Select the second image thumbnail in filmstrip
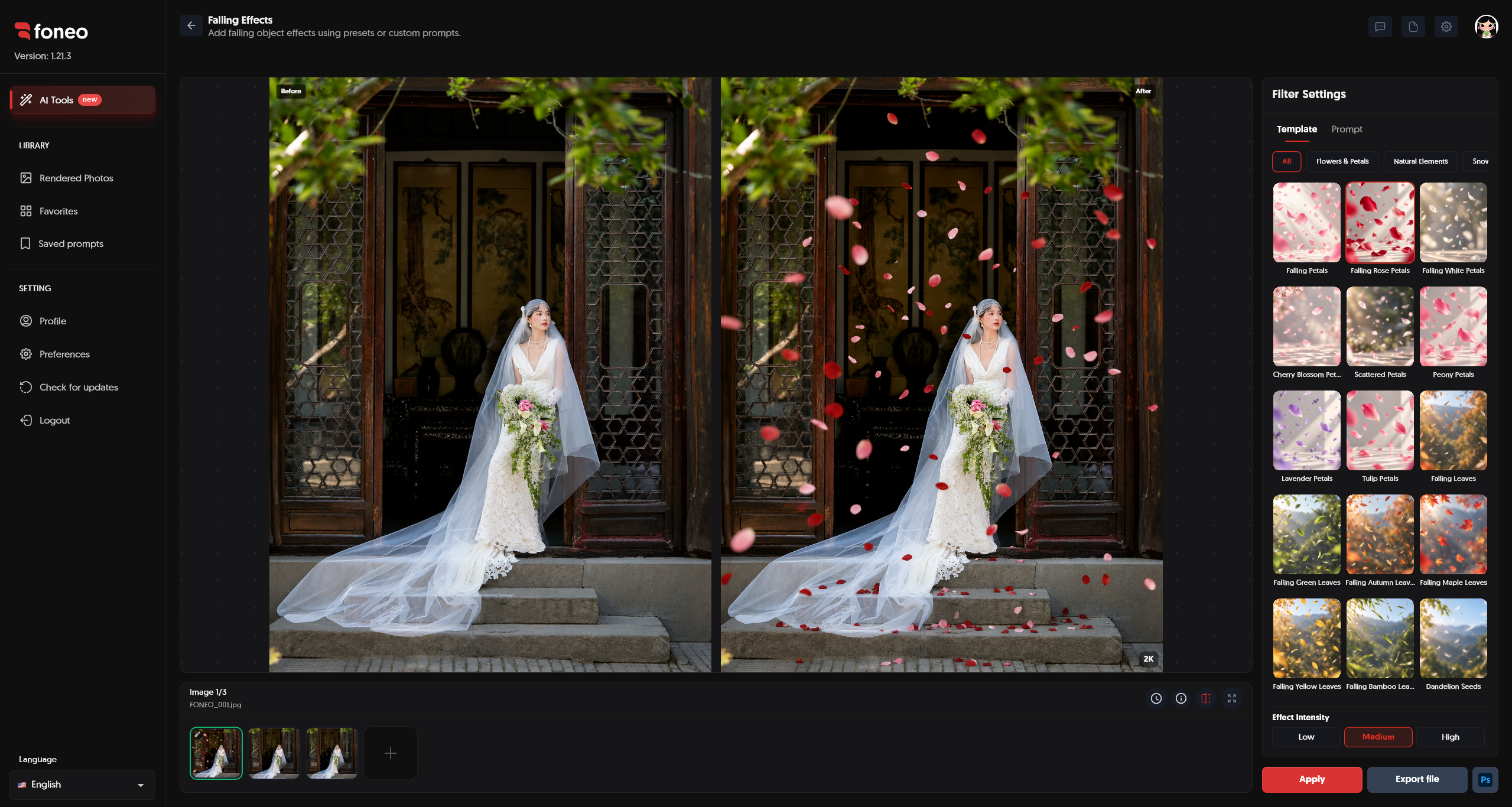 (274, 753)
